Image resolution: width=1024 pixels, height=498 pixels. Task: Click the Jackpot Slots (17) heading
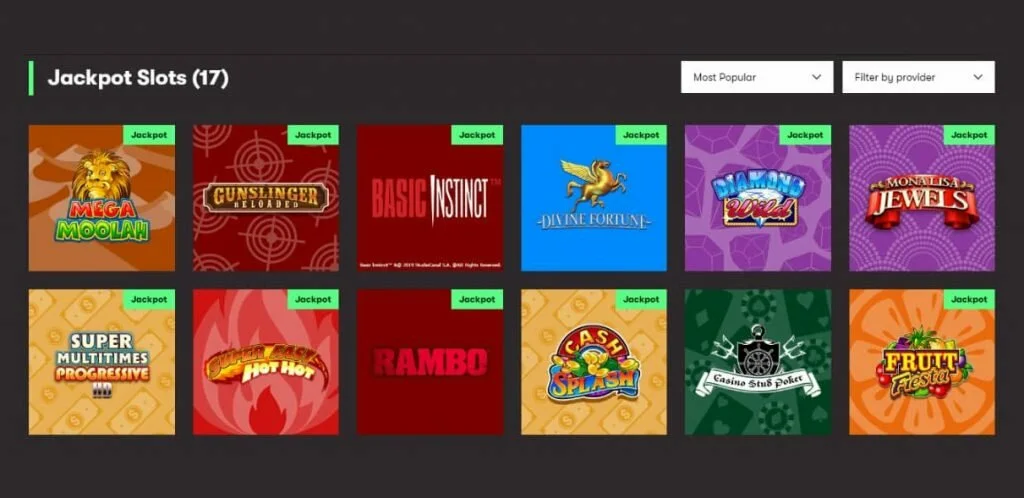138,77
